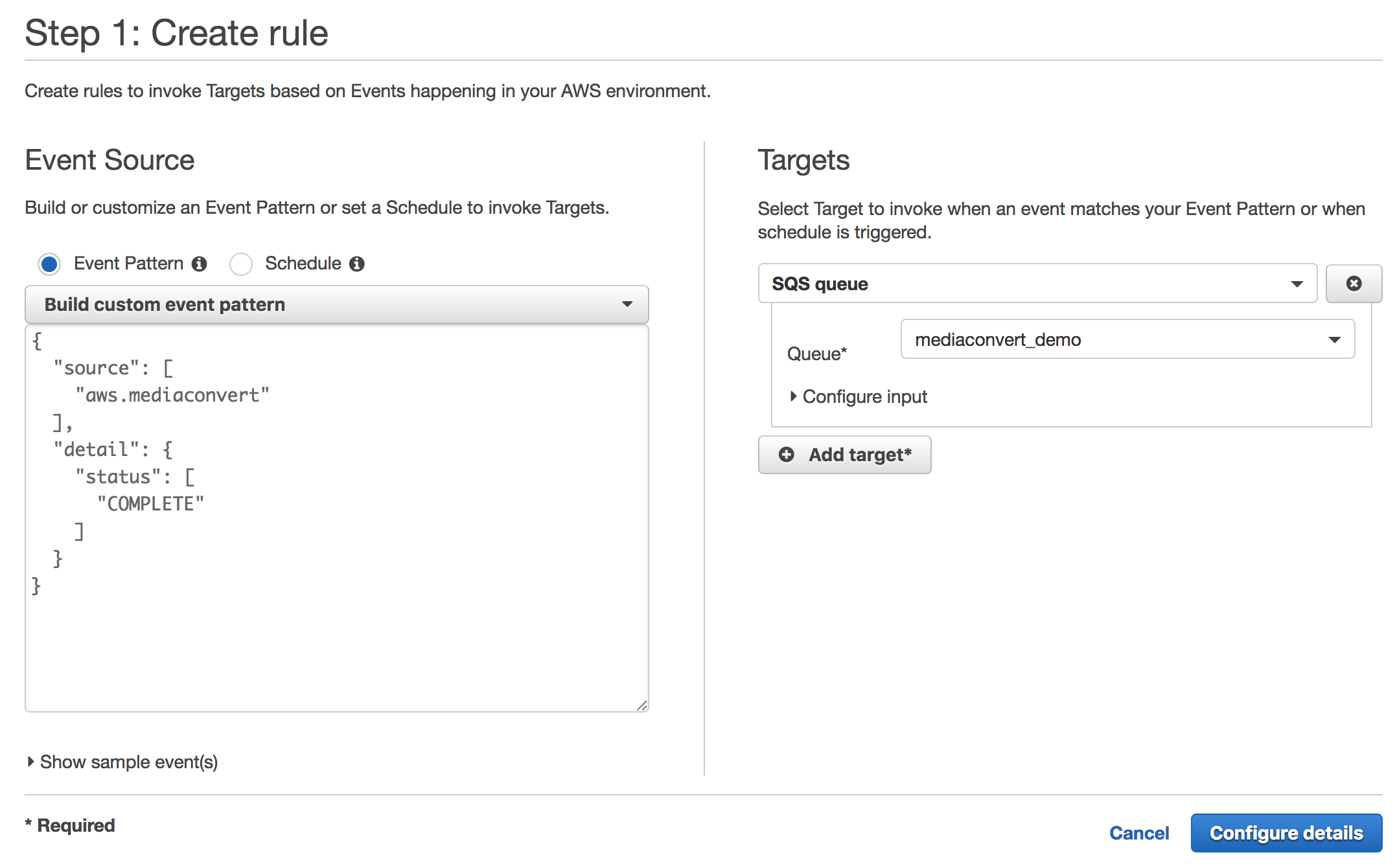Expand Show sample event(s)
The height and width of the screenshot is (868, 1397).
coord(122,762)
